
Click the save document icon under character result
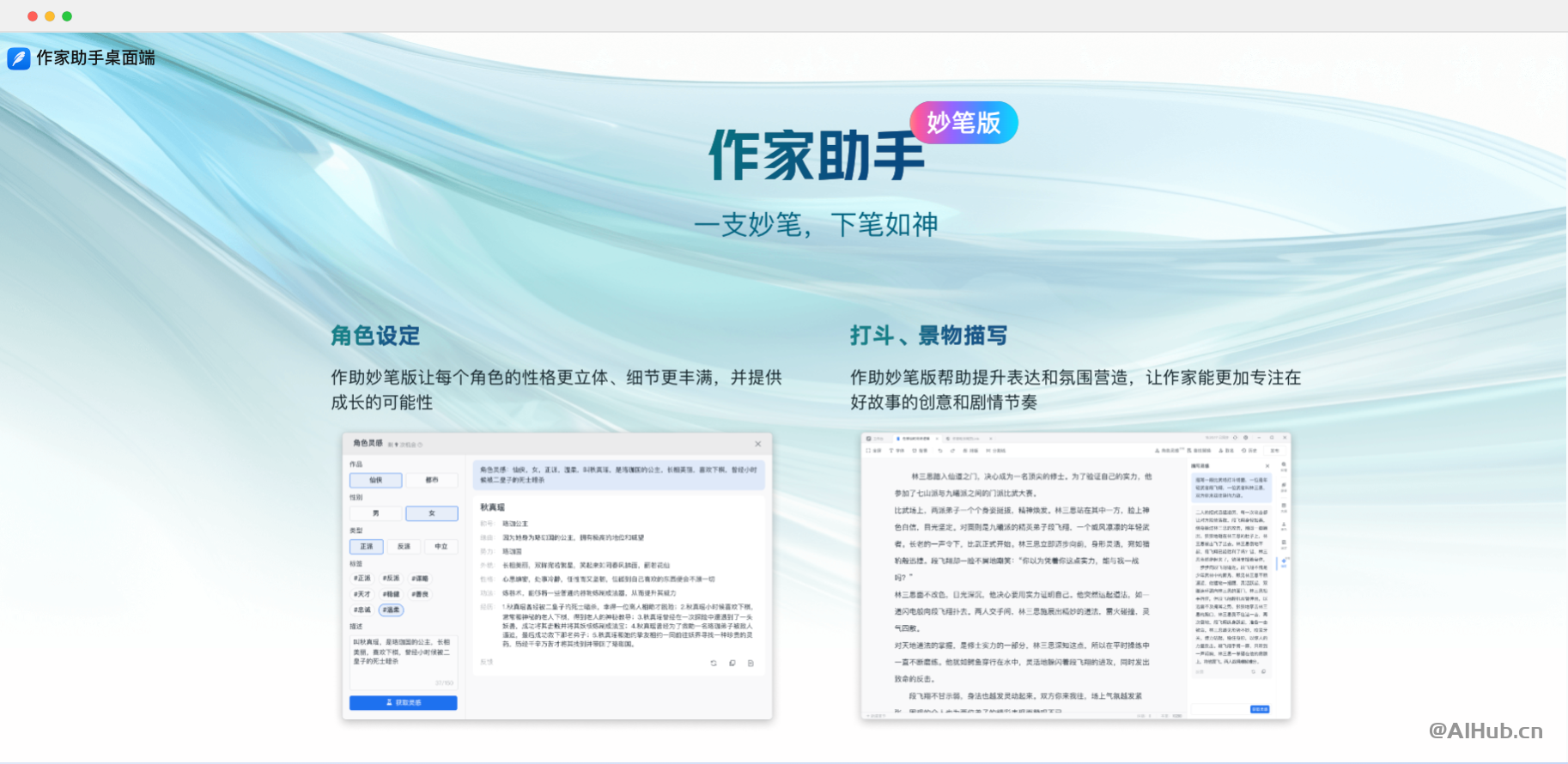point(751,663)
